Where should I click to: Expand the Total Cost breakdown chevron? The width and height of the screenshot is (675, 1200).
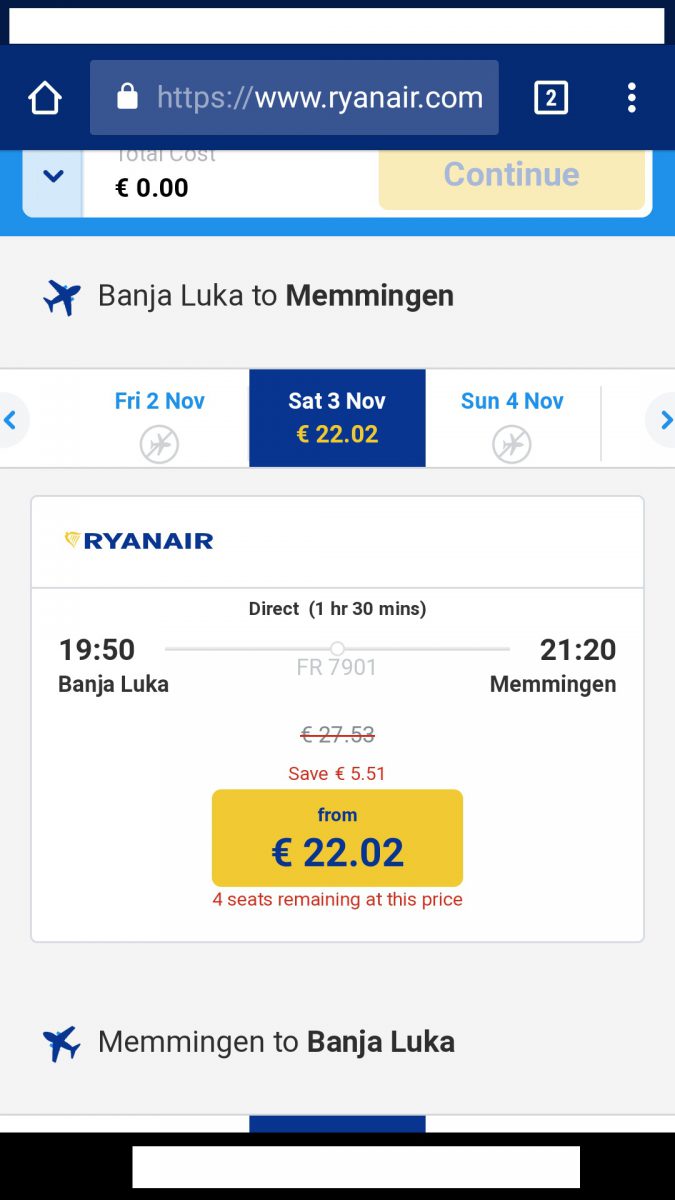53,177
